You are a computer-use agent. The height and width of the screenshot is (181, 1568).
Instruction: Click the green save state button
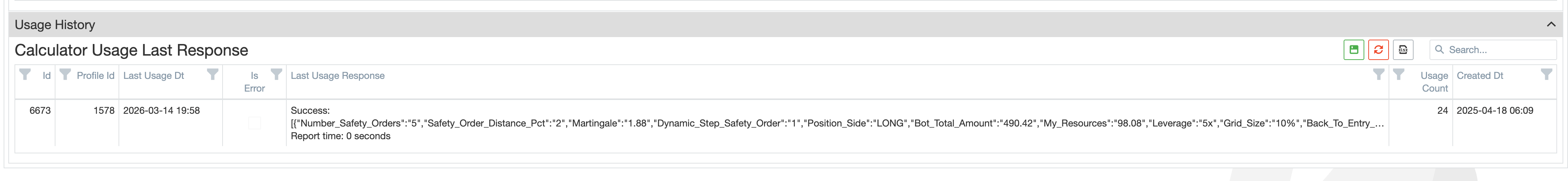[1354, 50]
